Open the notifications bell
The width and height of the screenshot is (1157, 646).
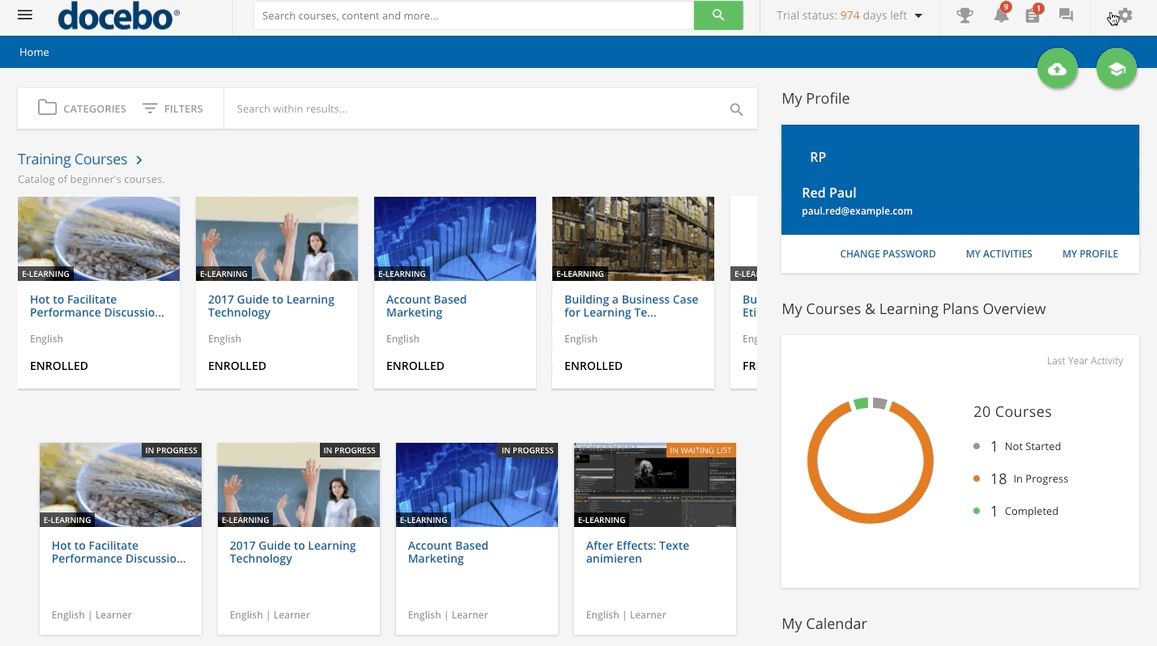[1001, 15]
